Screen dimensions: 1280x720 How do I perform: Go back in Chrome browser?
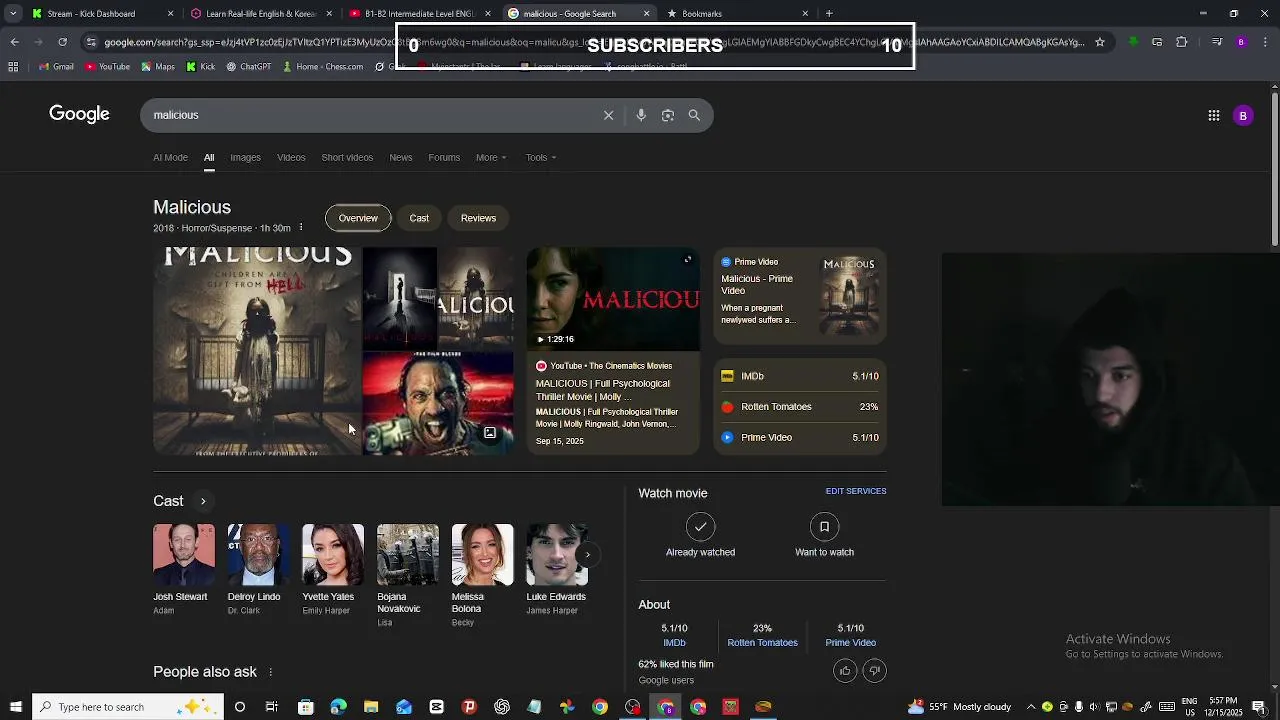click(14, 42)
